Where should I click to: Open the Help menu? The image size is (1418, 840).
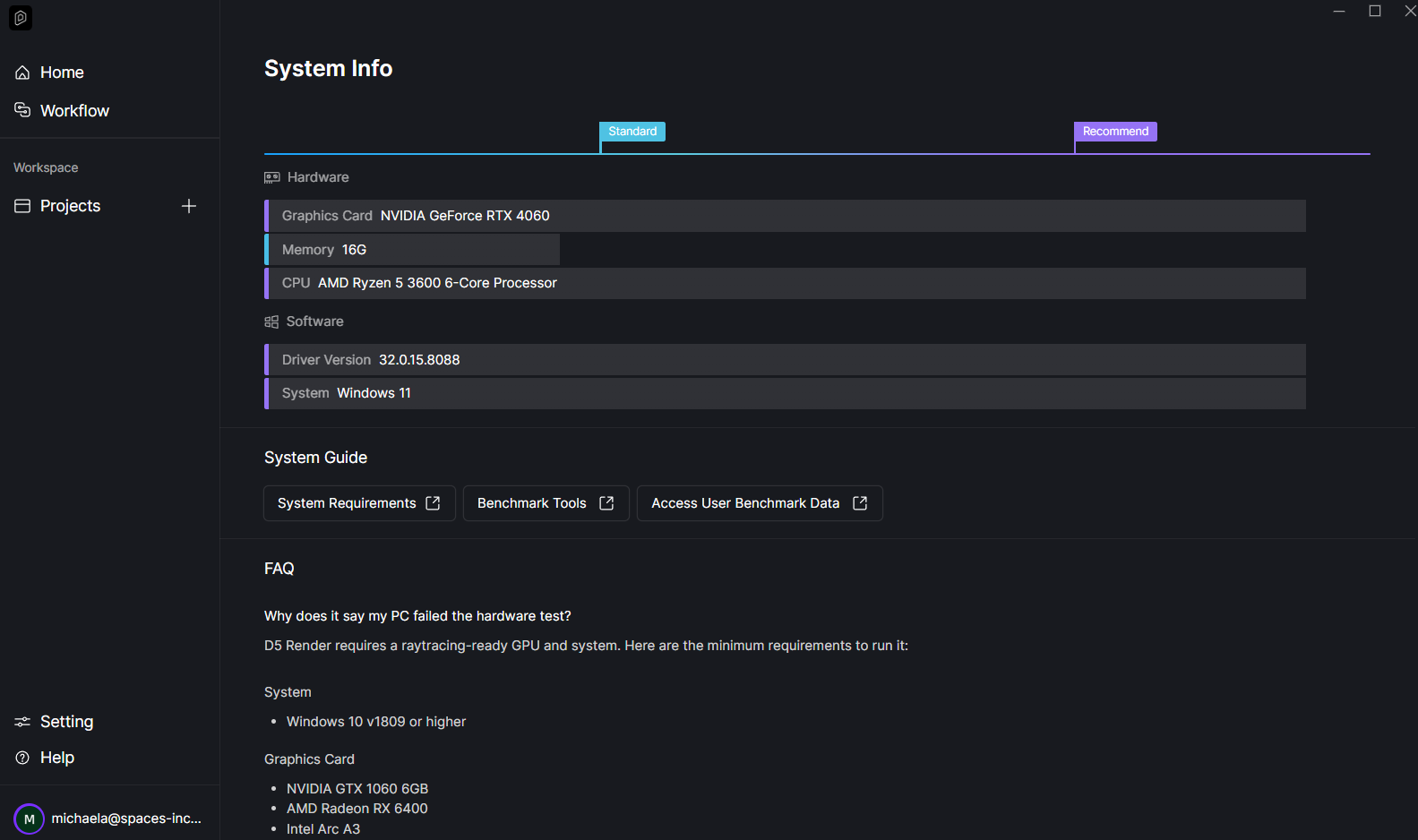pos(56,758)
